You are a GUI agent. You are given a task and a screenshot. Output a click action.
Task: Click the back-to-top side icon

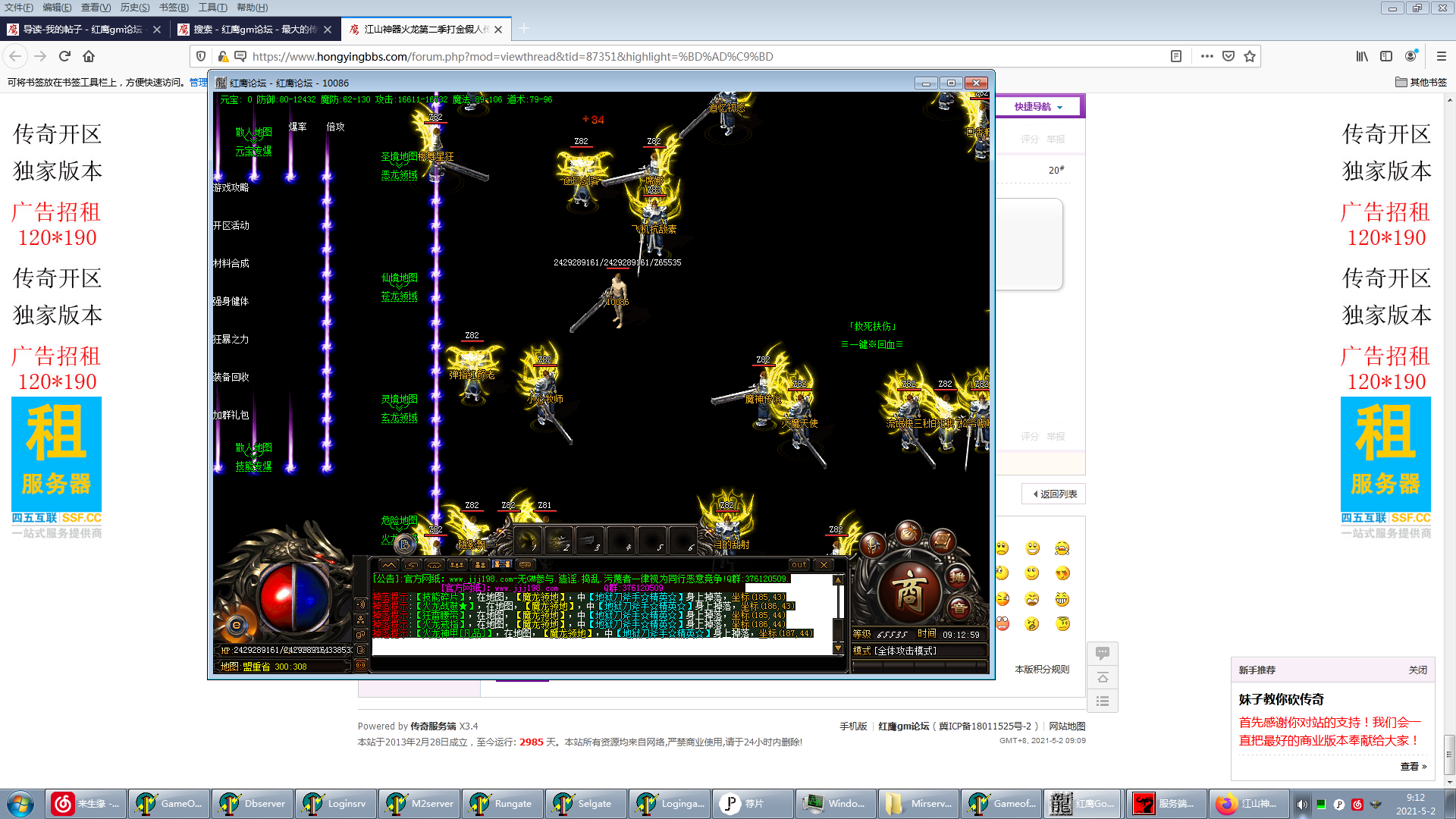coord(1103,677)
